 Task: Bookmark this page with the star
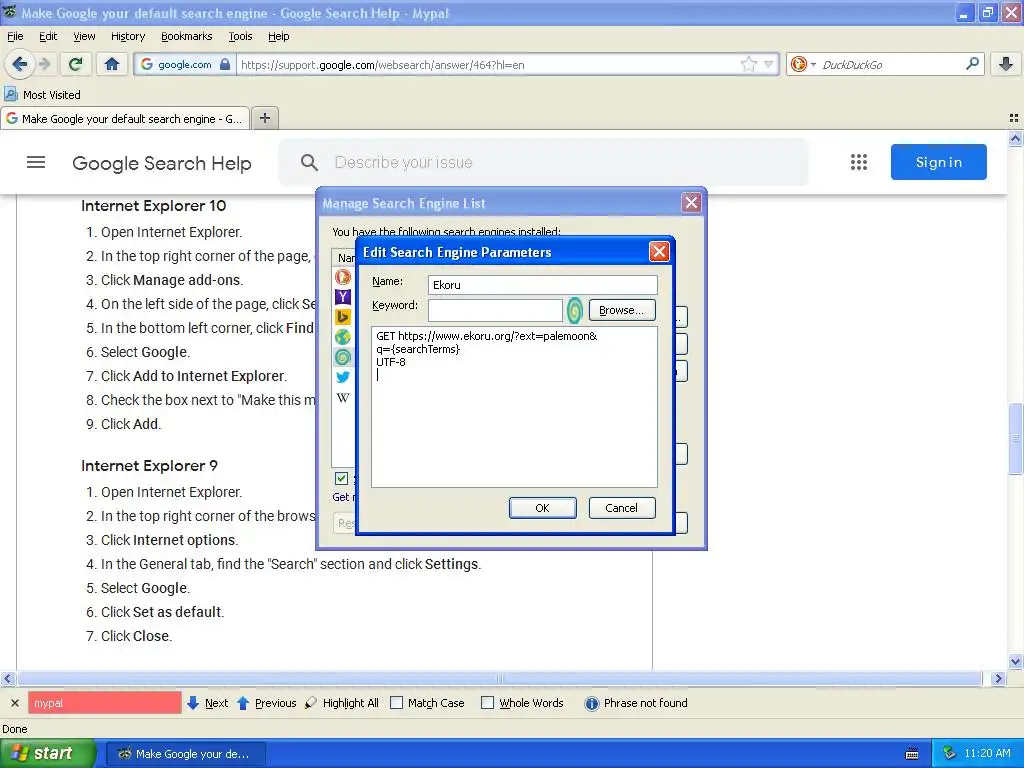click(748, 64)
